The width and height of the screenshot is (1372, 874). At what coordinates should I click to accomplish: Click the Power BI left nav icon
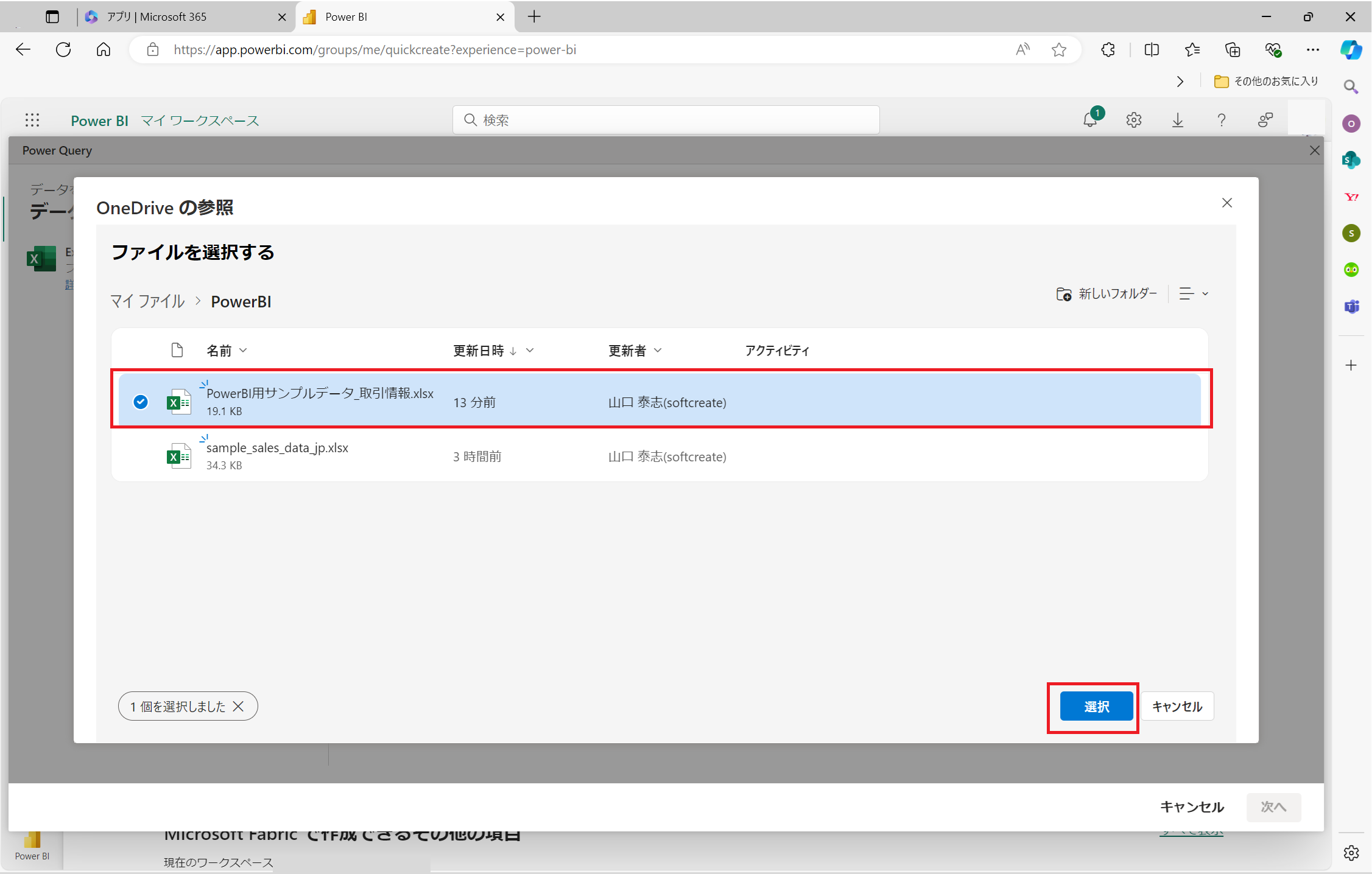pos(32,846)
